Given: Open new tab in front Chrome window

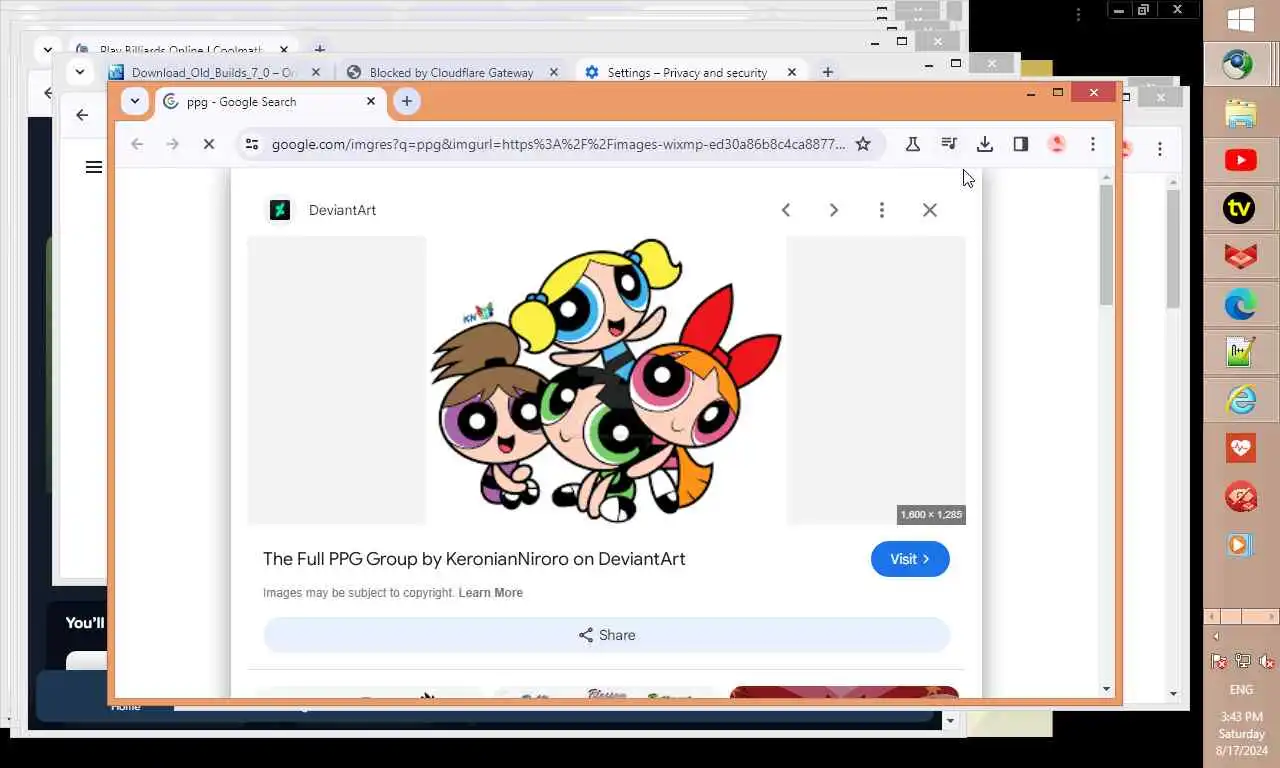Looking at the screenshot, I should pos(406,101).
